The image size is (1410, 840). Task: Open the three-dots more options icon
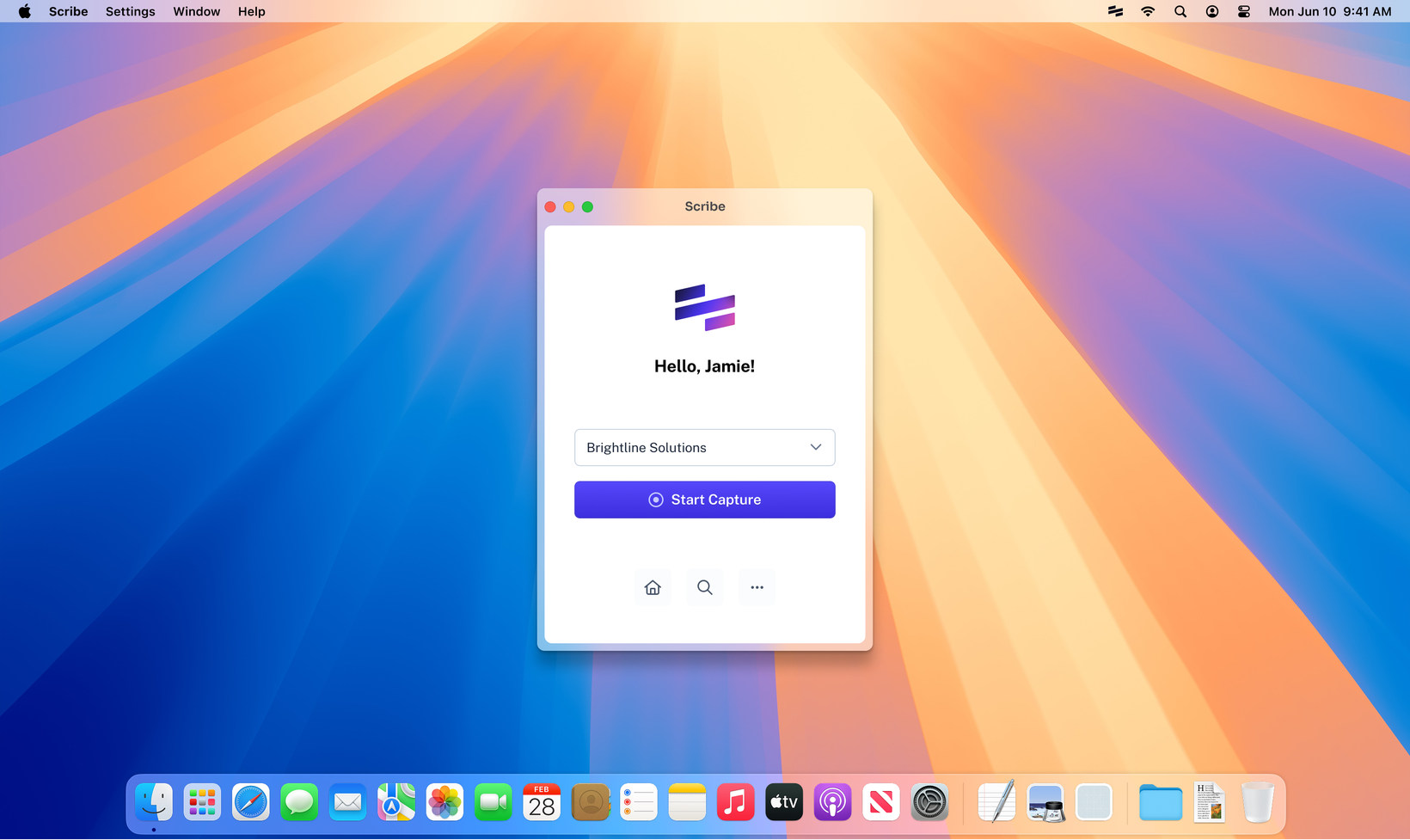[757, 587]
